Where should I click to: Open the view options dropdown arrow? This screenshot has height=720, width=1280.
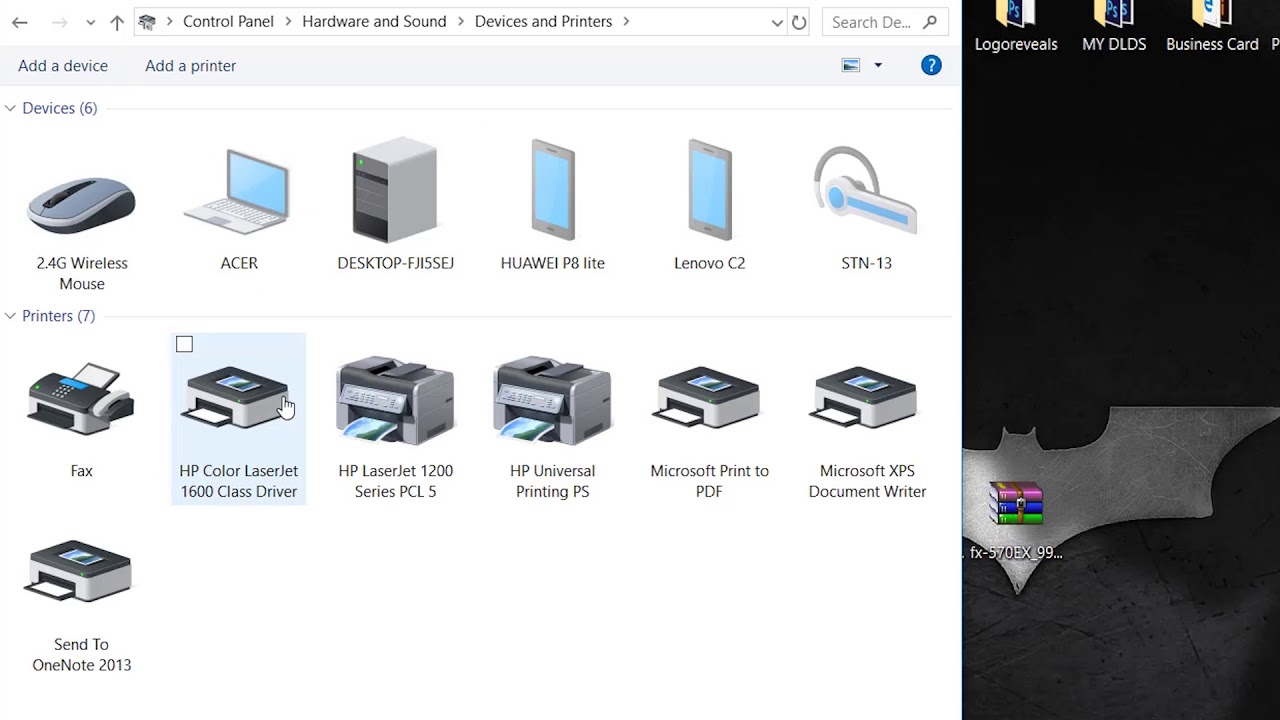tap(878, 65)
